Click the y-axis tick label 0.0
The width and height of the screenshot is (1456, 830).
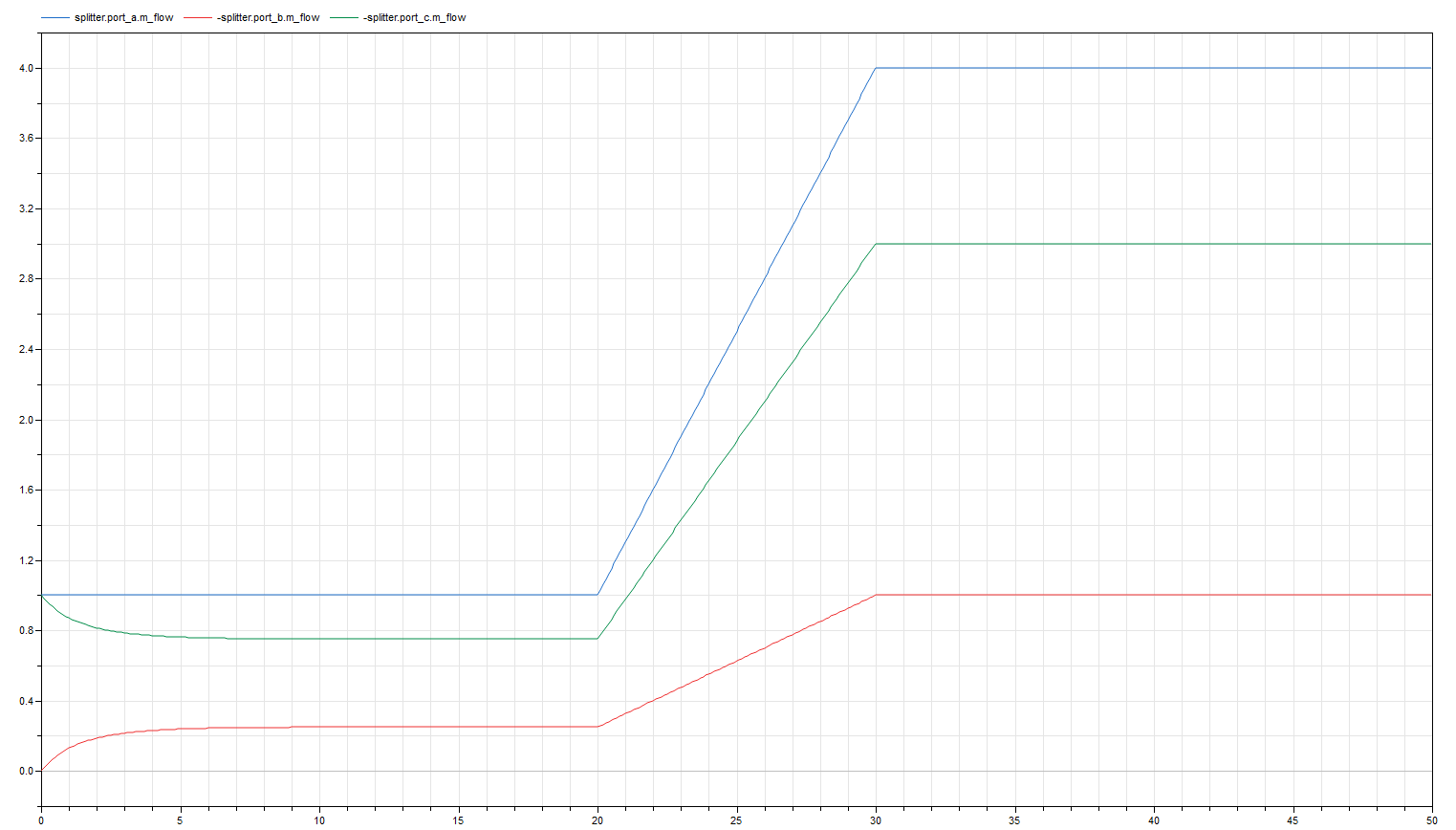click(x=26, y=771)
